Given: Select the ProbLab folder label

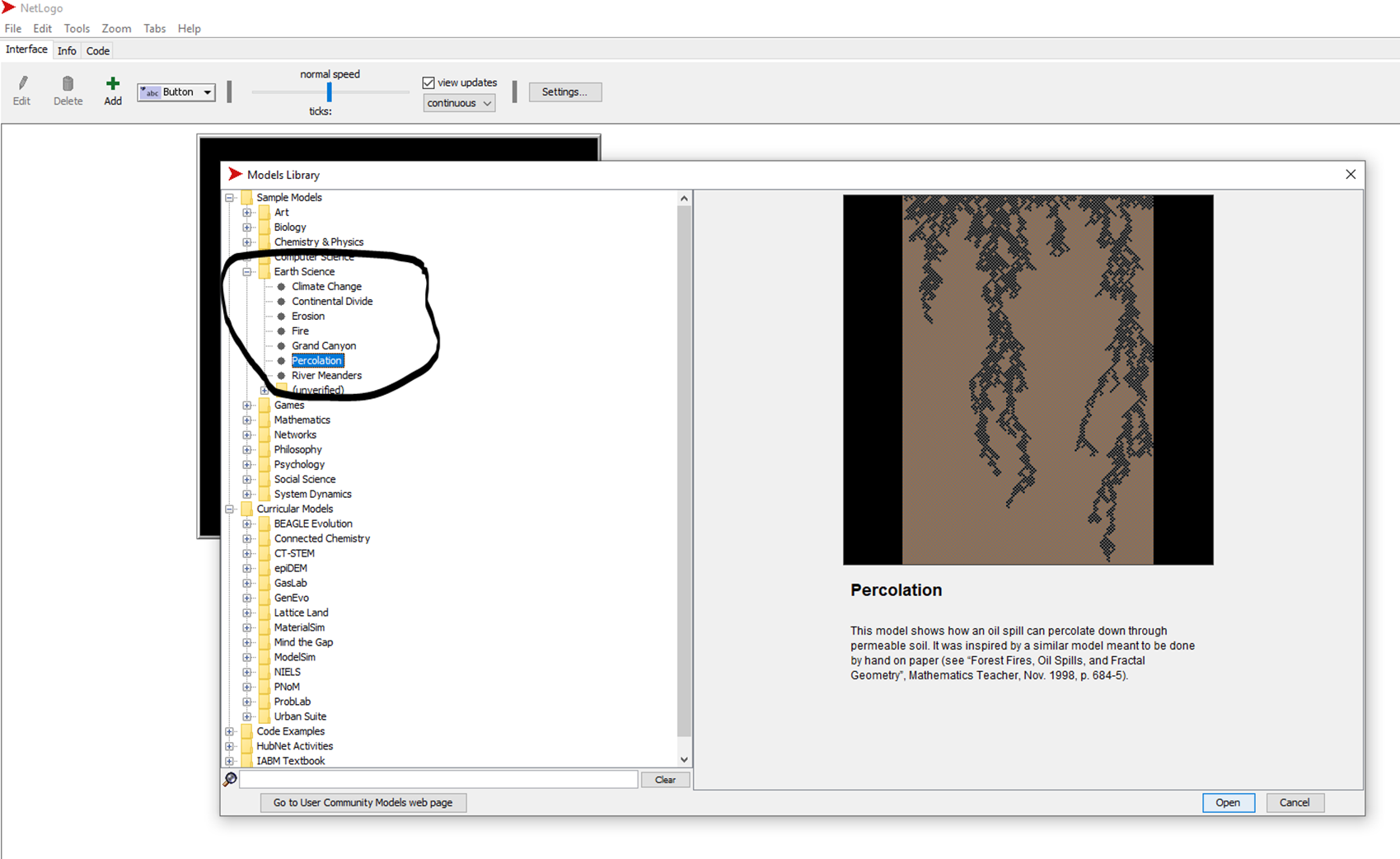Looking at the screenshot, I should [x=293, y=702].
